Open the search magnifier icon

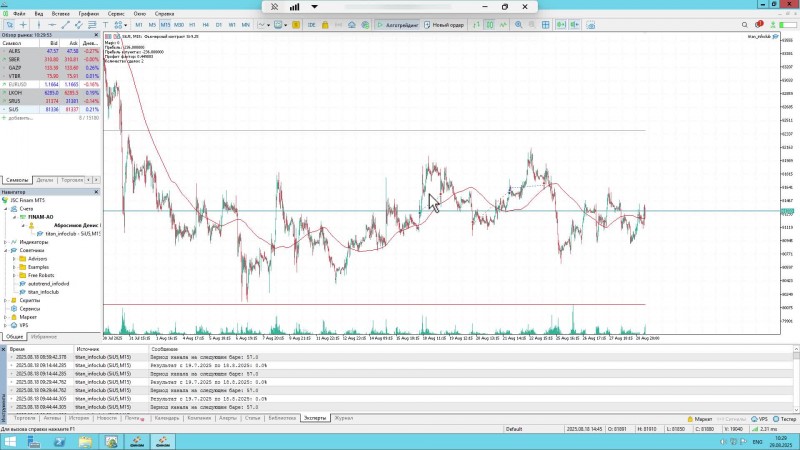[745, 24]
